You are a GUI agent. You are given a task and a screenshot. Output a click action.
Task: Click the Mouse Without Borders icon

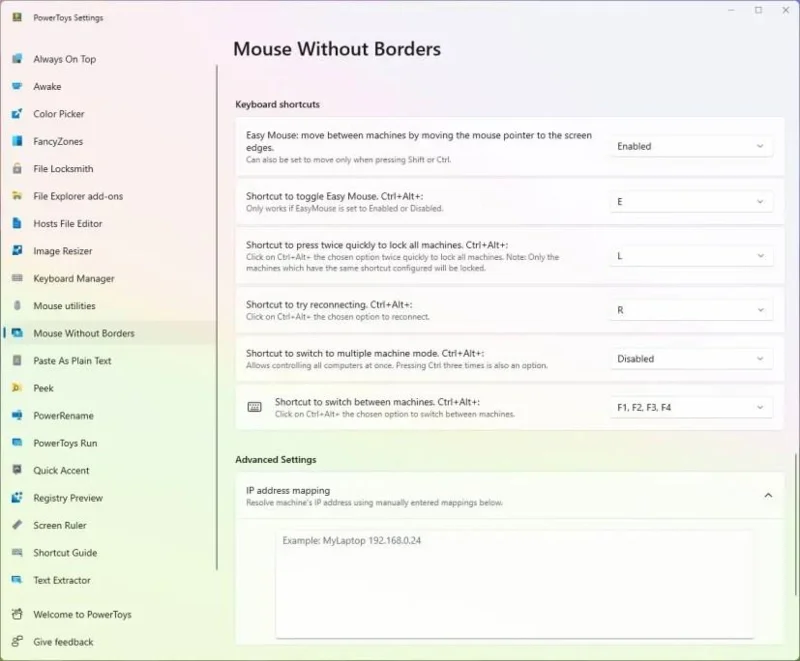tap(17, 333)
